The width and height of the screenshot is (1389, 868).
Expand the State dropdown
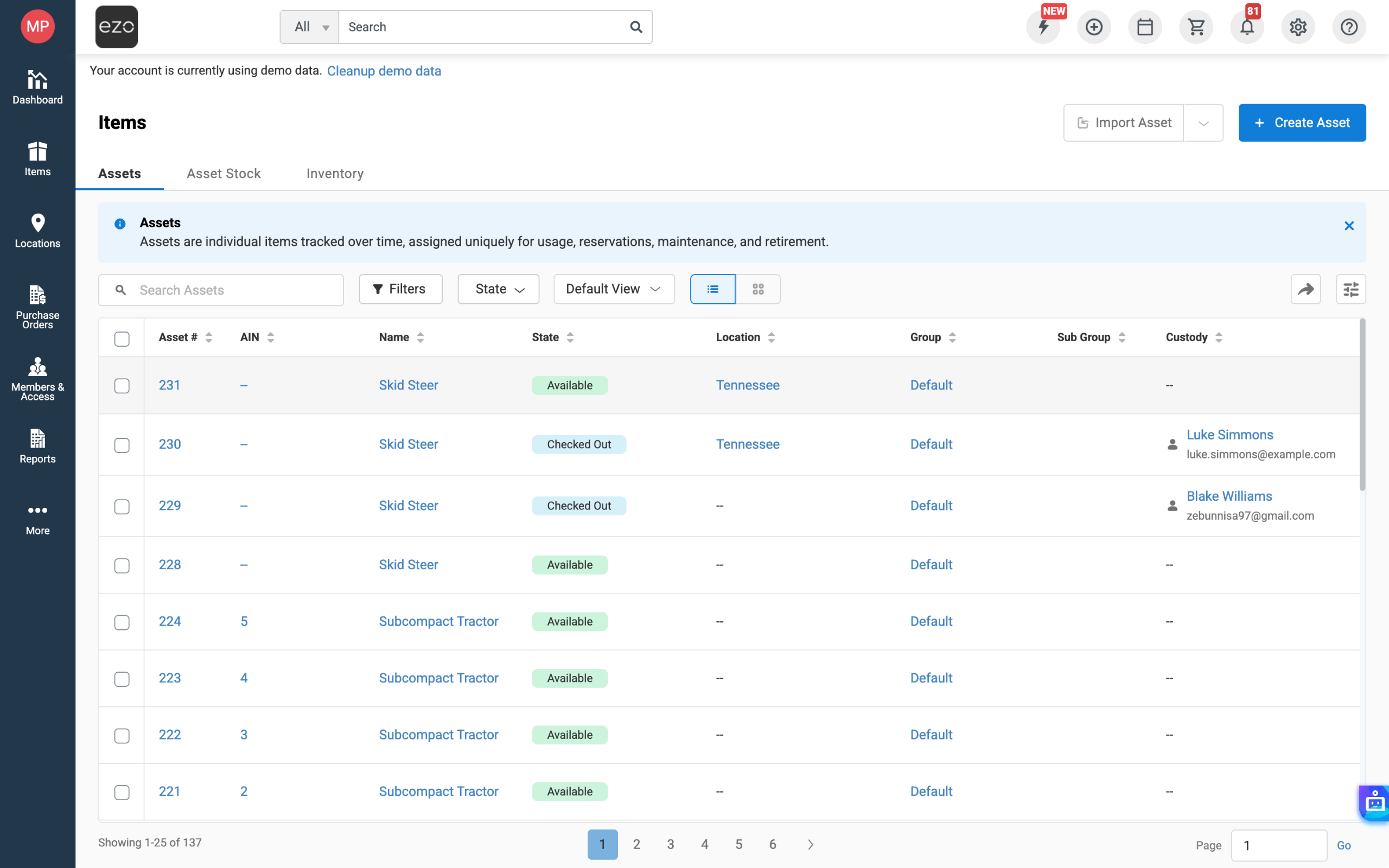coord(498,289)
